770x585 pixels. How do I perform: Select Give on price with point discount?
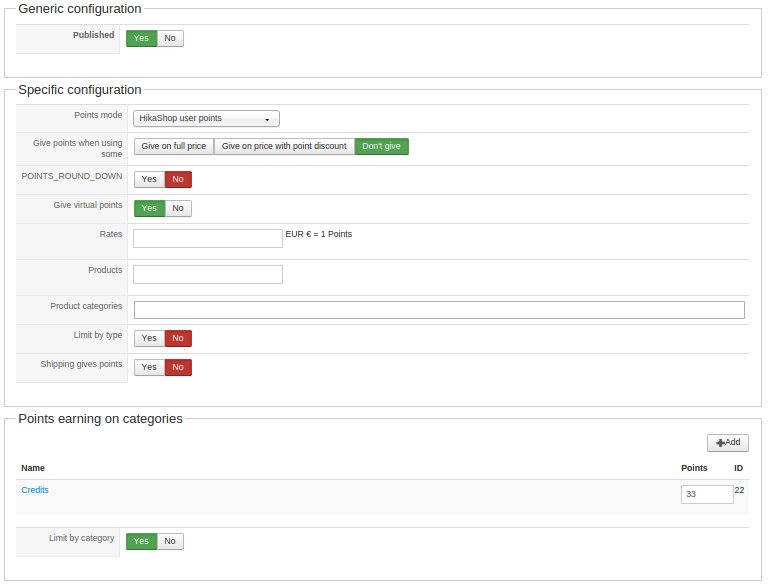(x=284, y=146)
